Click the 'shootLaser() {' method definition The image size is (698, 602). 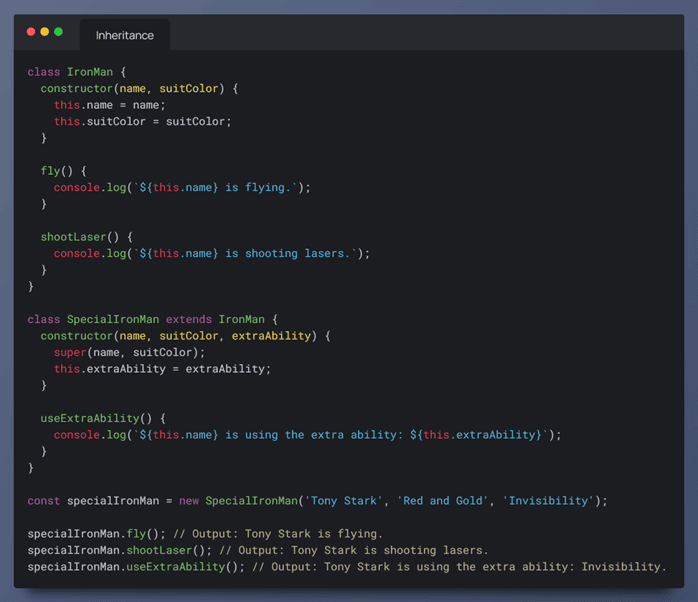pos(87,237)
